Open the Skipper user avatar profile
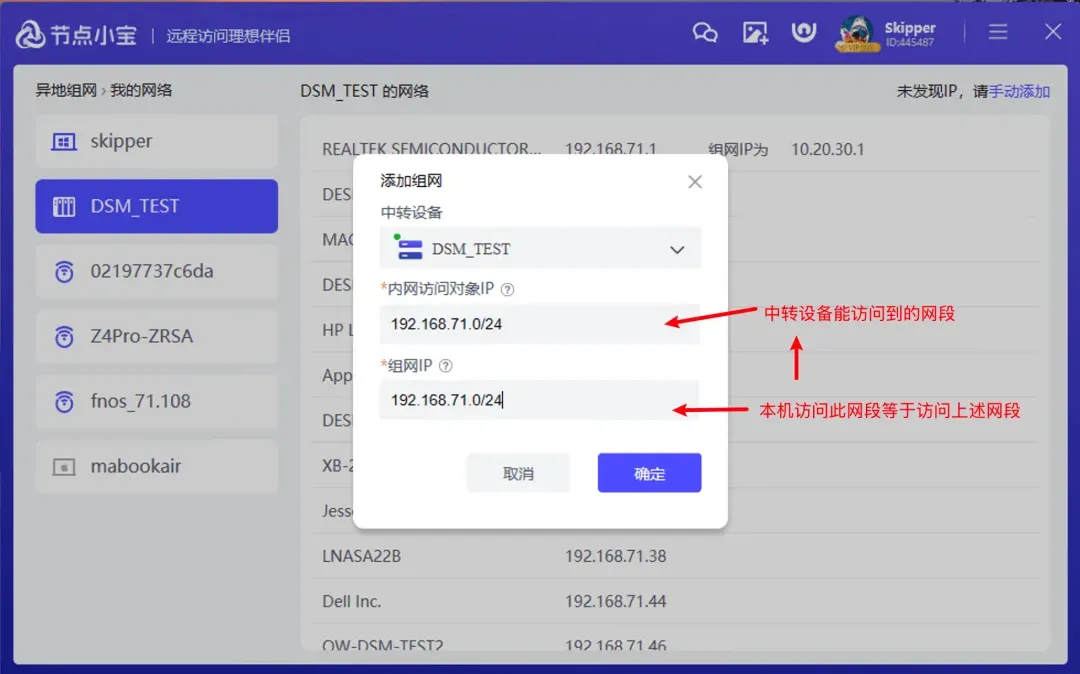 point(856,33)
